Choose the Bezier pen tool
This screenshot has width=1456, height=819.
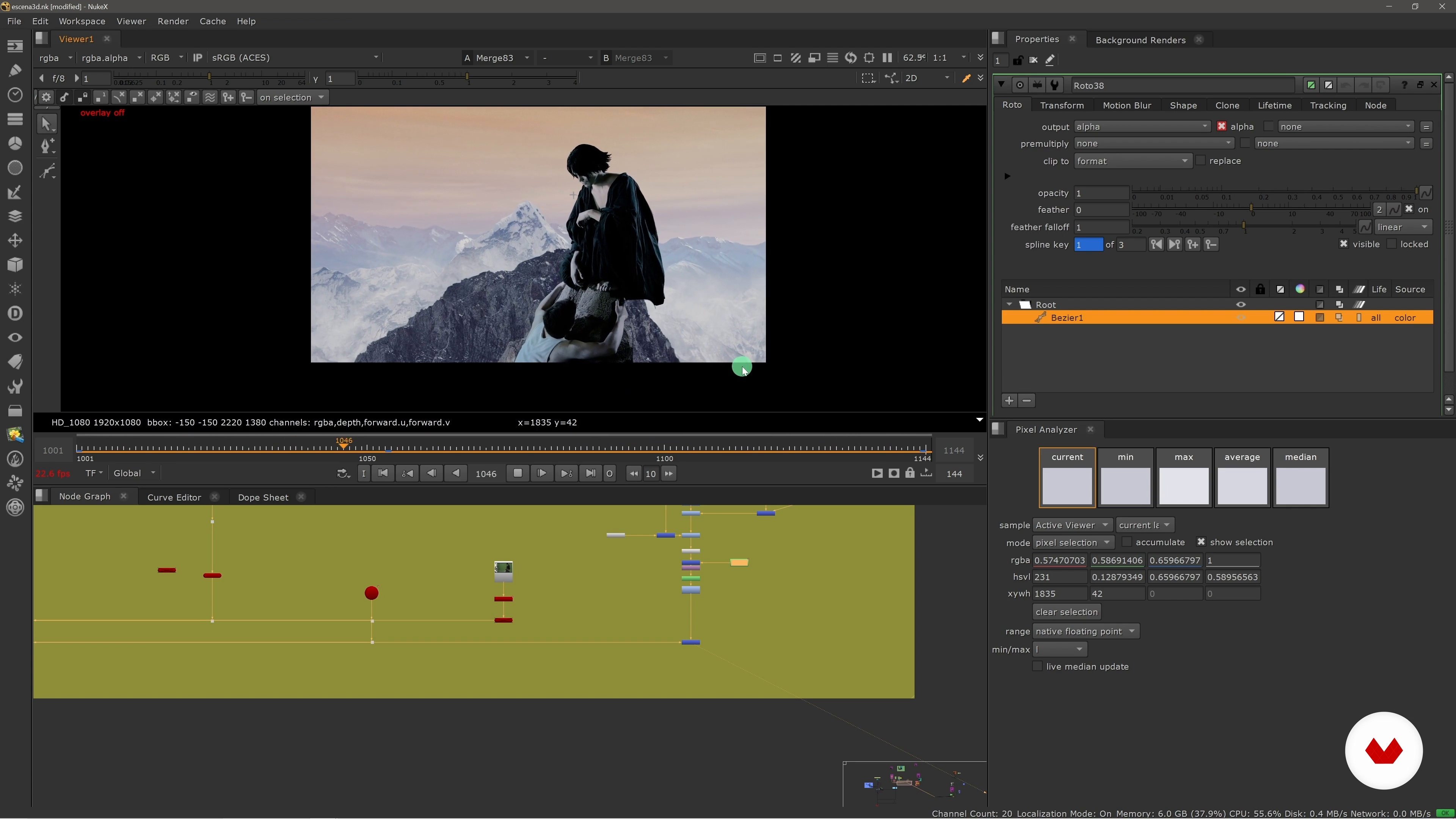pos(47,146)
